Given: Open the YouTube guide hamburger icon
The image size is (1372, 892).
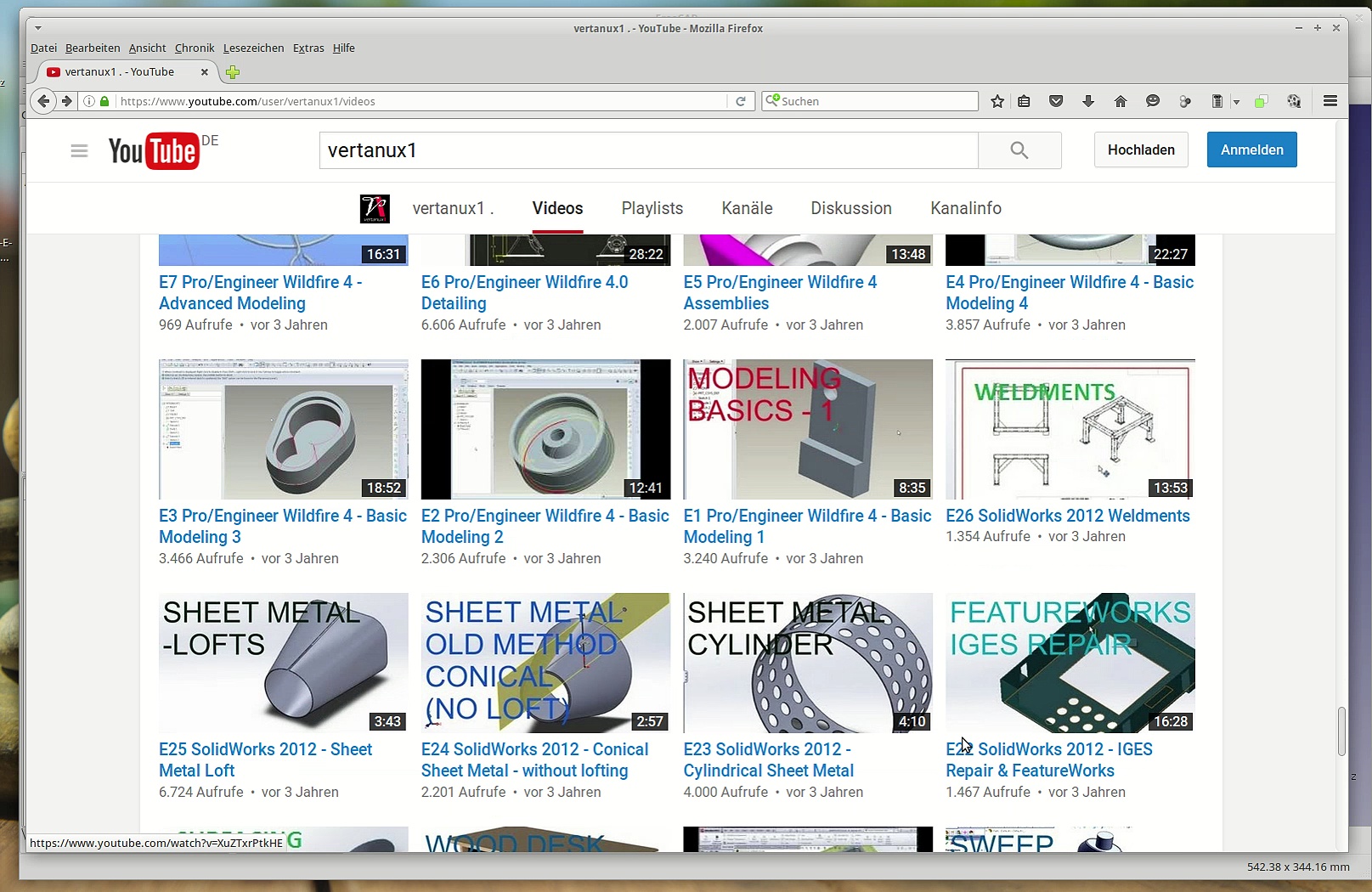Looking at the screenshot, I should click(79, 151).
